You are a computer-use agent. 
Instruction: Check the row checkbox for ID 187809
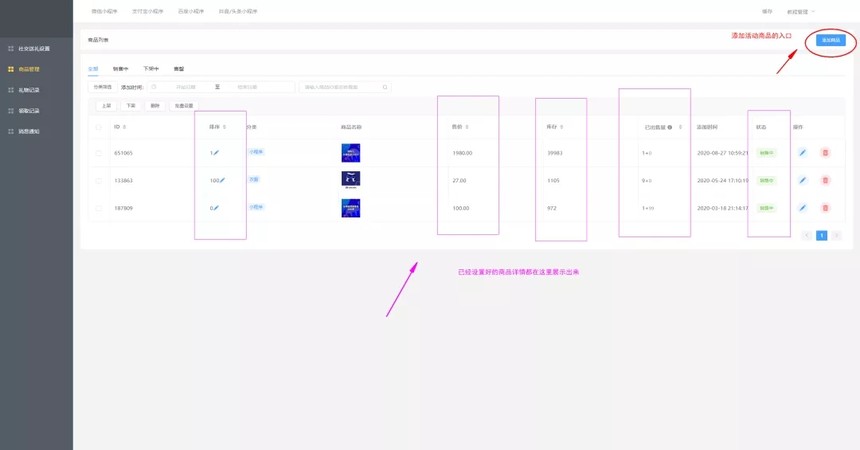98,208
